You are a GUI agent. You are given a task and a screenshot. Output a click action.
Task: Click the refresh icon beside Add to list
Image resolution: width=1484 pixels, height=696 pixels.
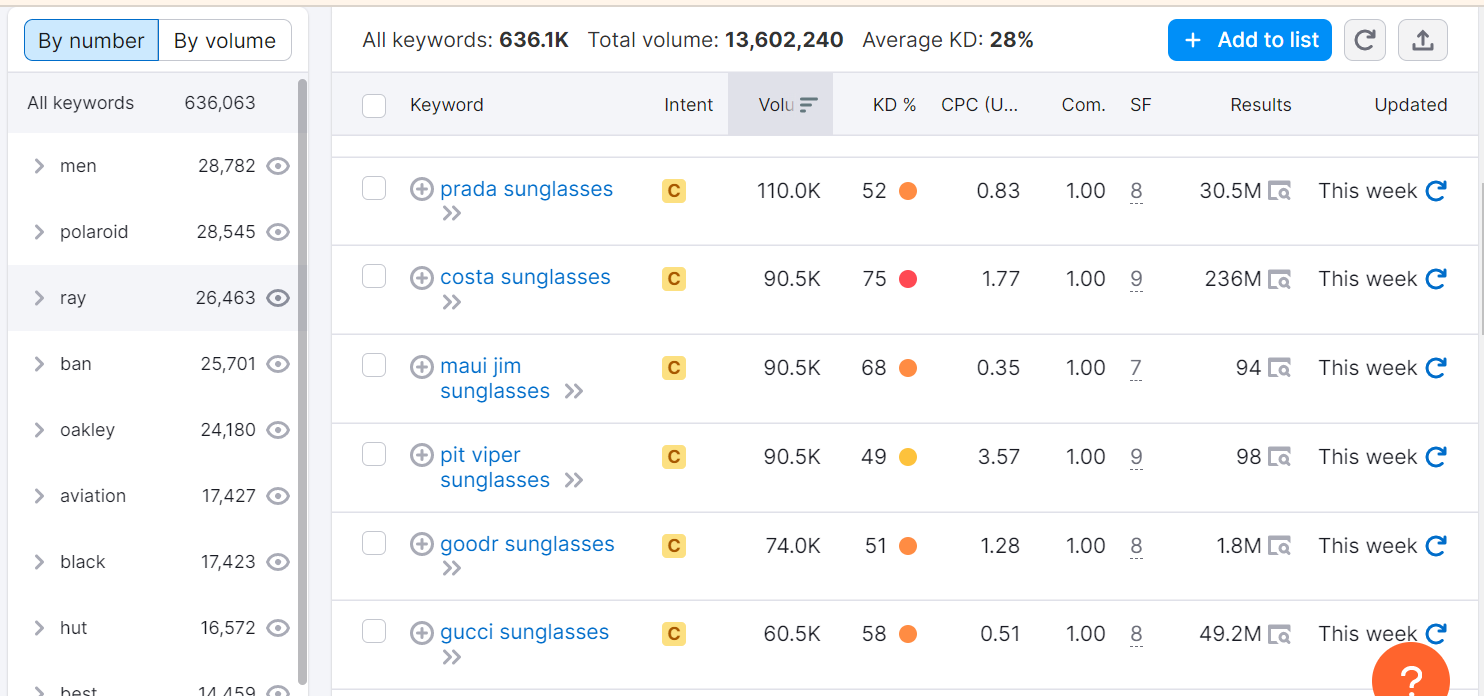click(1364, 40)
